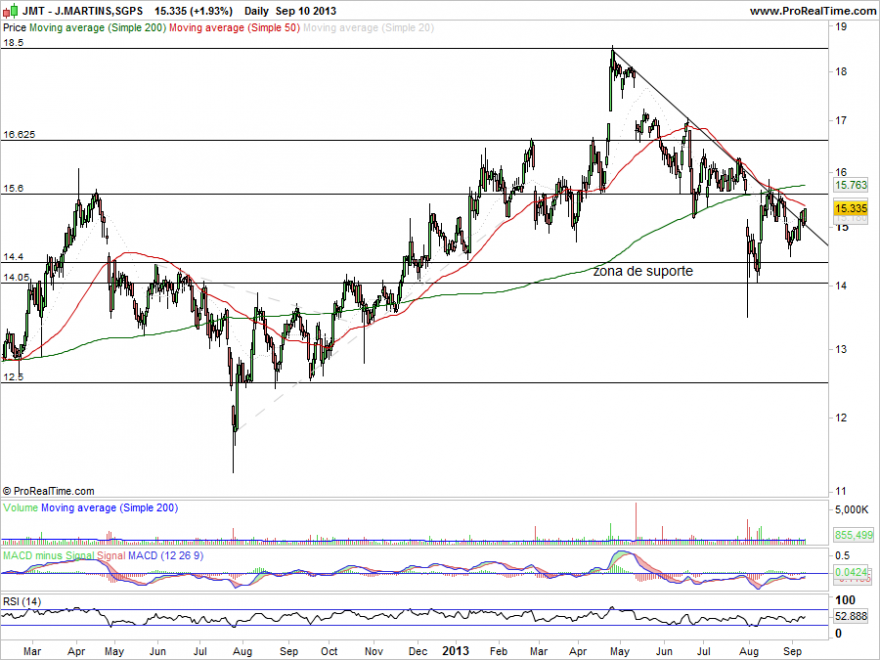Click the 16.625 horizontal level label
Viewport: 880px width, 660px height.
pos(19,135)
